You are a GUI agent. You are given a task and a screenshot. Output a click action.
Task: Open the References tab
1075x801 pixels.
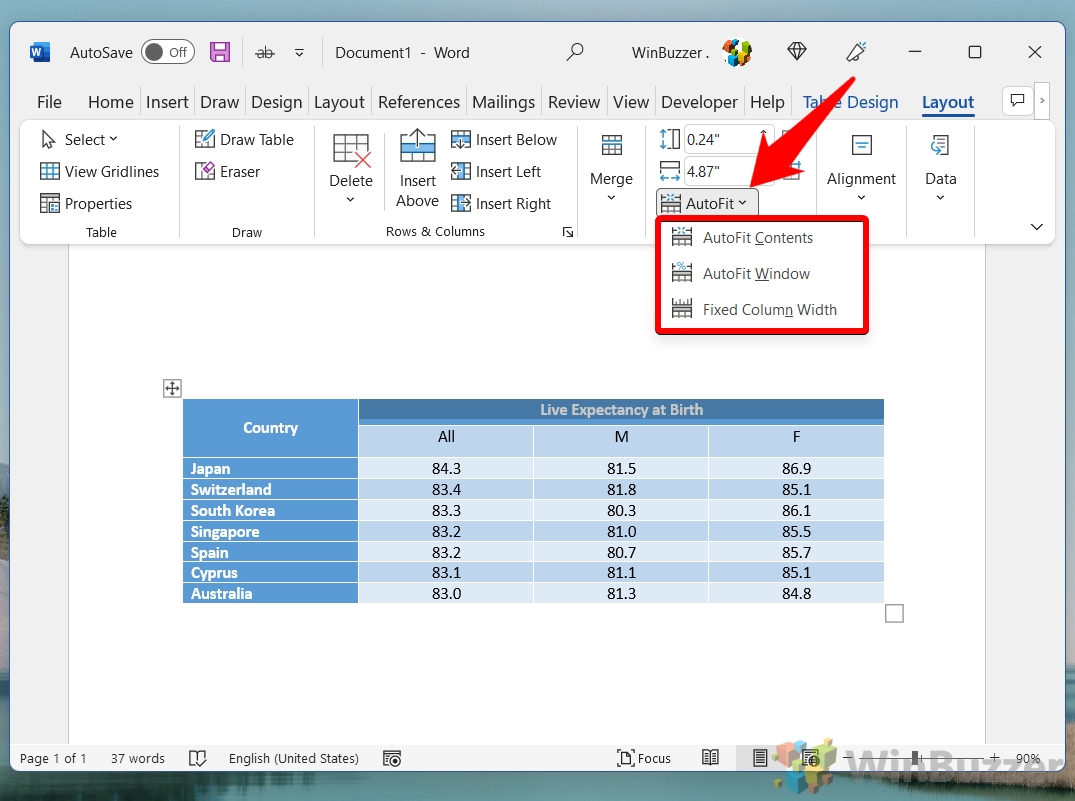(x=419, y=102)
